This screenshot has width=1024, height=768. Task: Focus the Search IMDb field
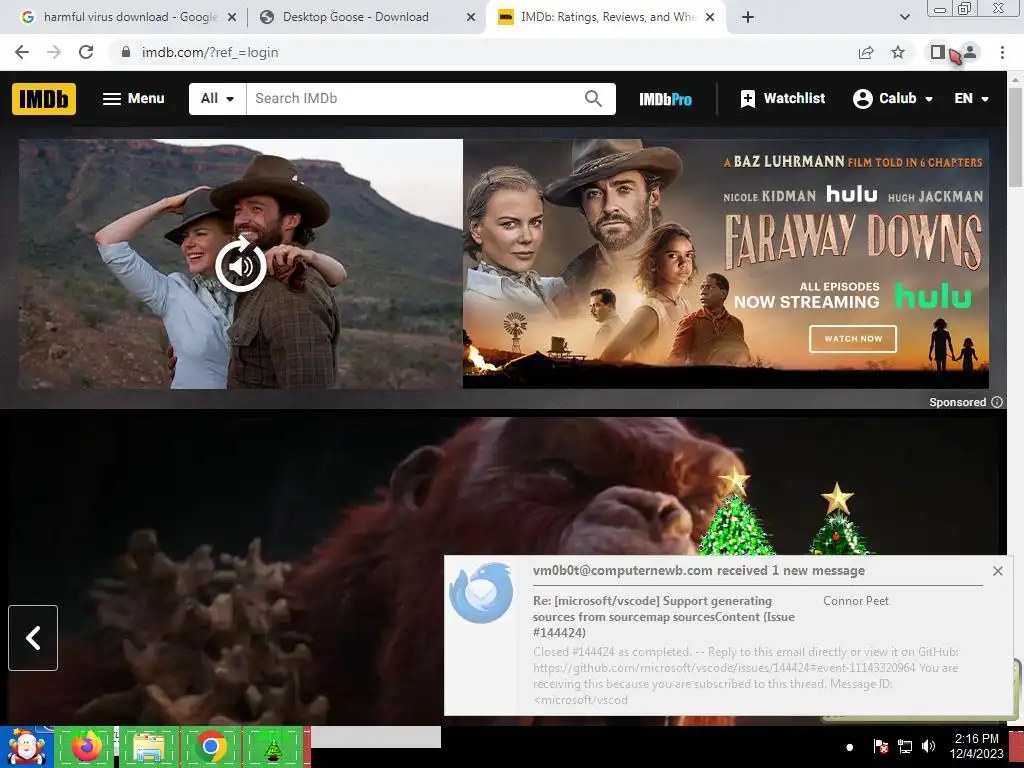(414, 99)
